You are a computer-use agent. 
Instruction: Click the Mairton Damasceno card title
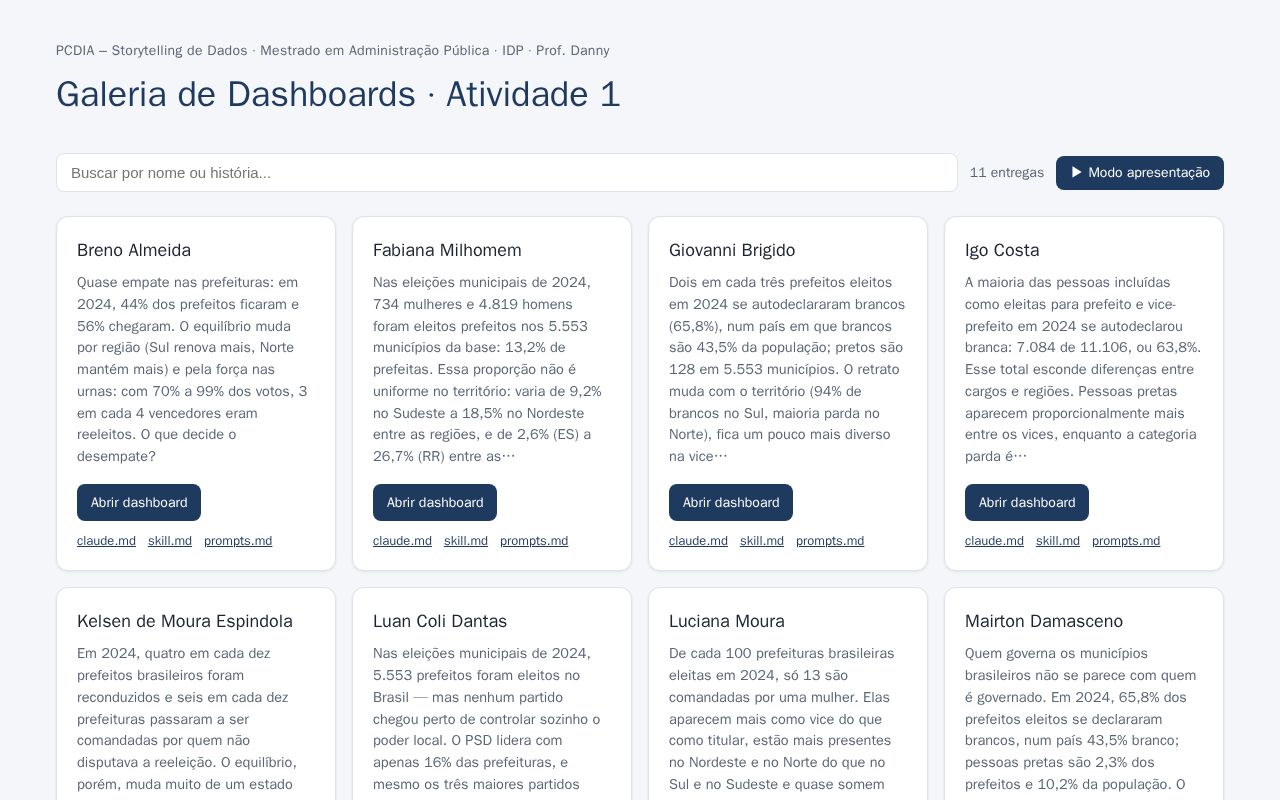click(x=1044, y=621)
